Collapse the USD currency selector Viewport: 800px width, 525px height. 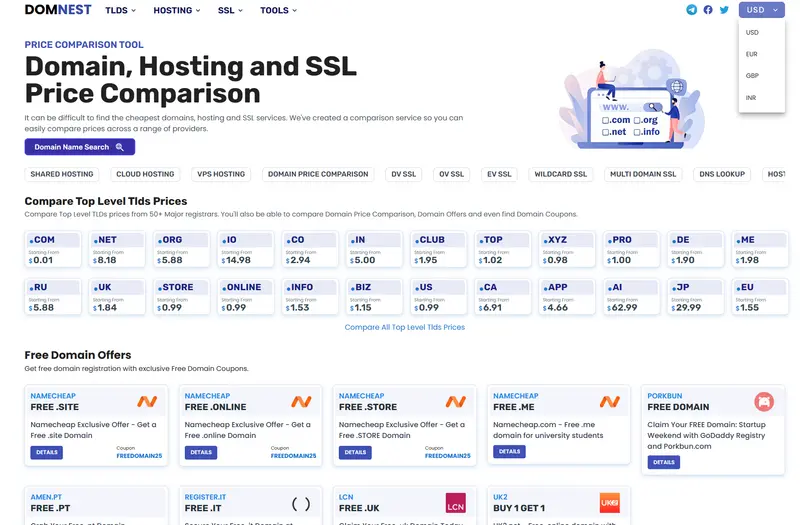[x=762, y=10]
